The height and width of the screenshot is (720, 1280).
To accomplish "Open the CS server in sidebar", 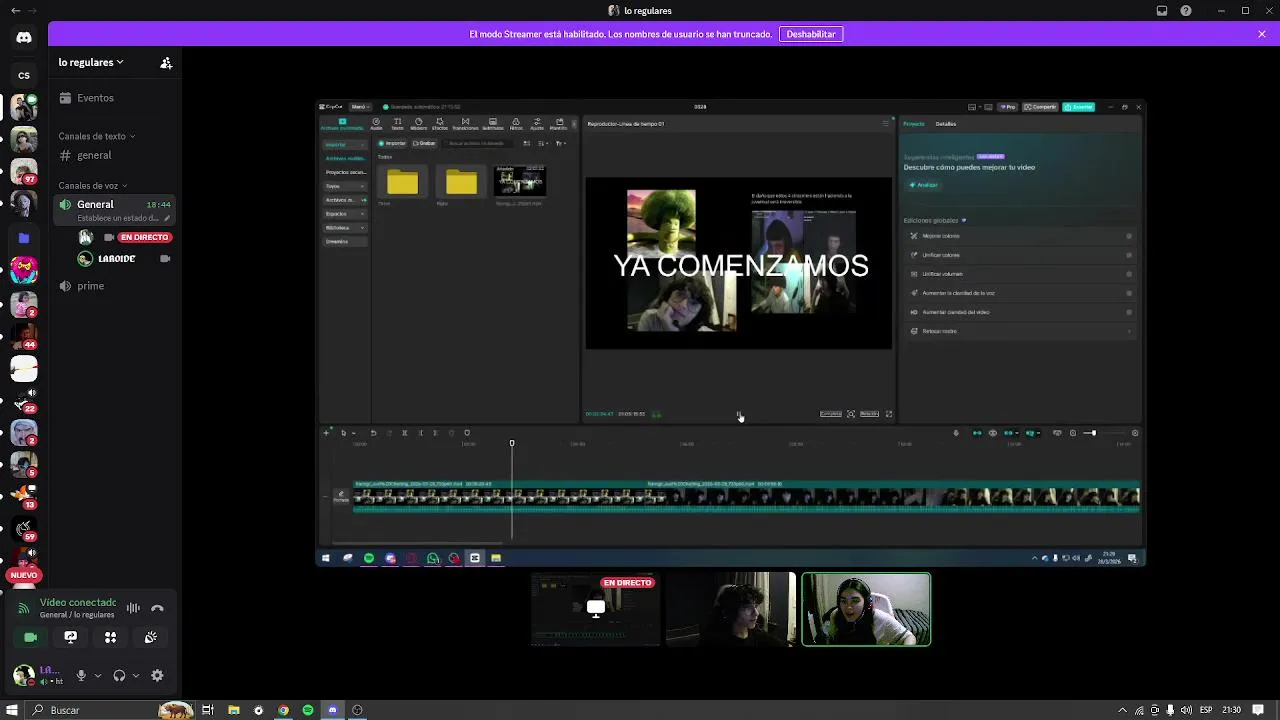I will coord(24,75).
